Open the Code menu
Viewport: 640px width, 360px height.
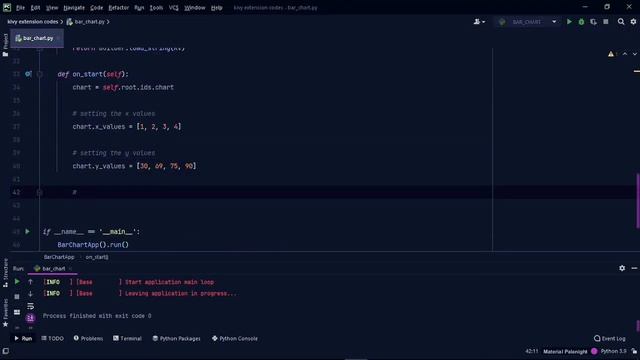pos(97,8)
